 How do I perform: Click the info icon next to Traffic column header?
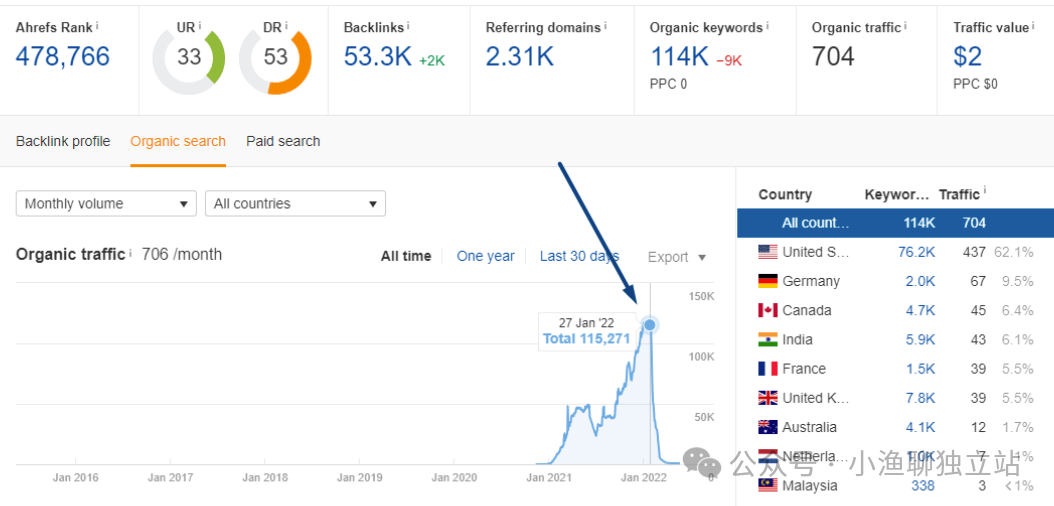tap(985, 192)
